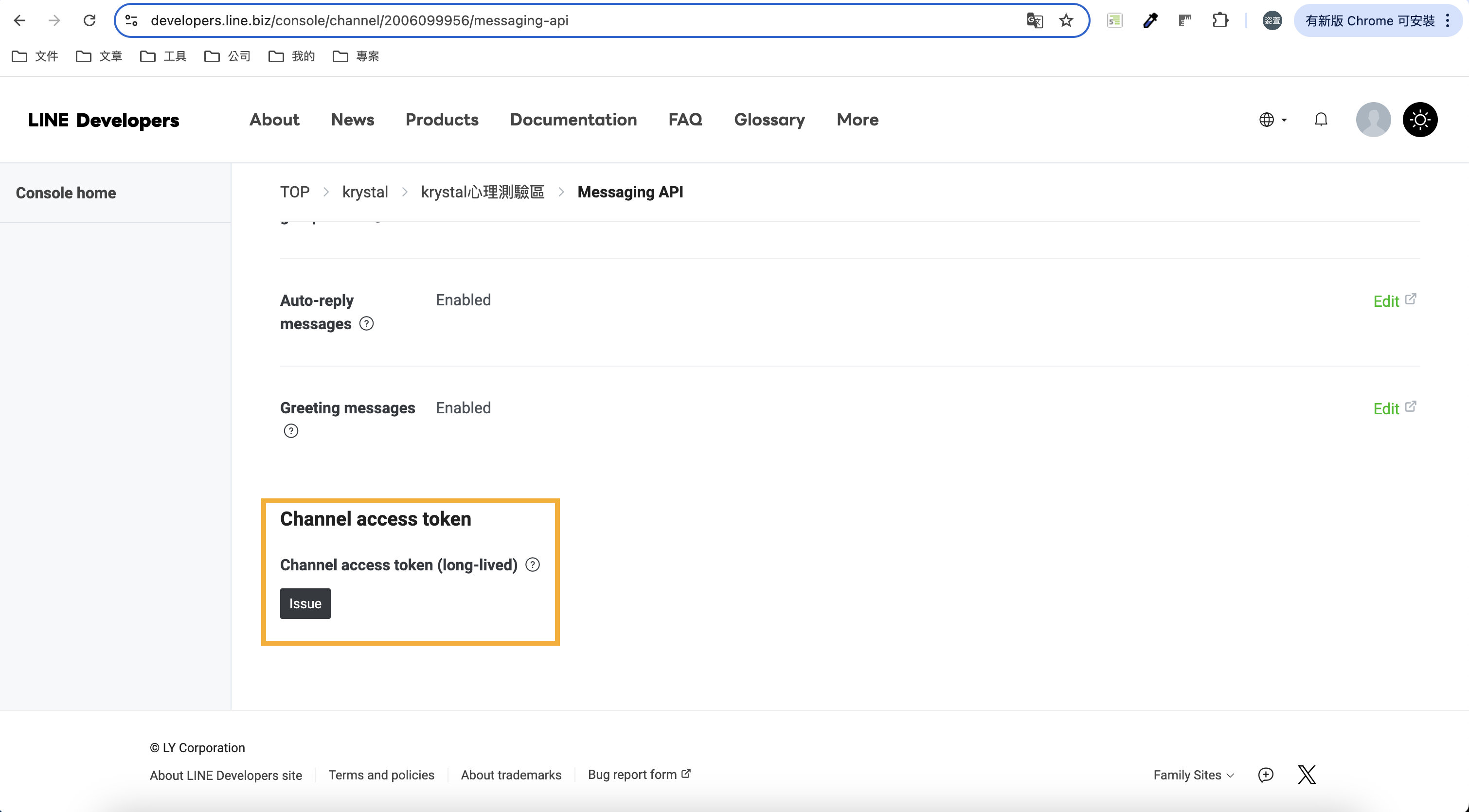Open the 專案 bookmarks folder
The image size is (1469, 812).
[356, 56]
